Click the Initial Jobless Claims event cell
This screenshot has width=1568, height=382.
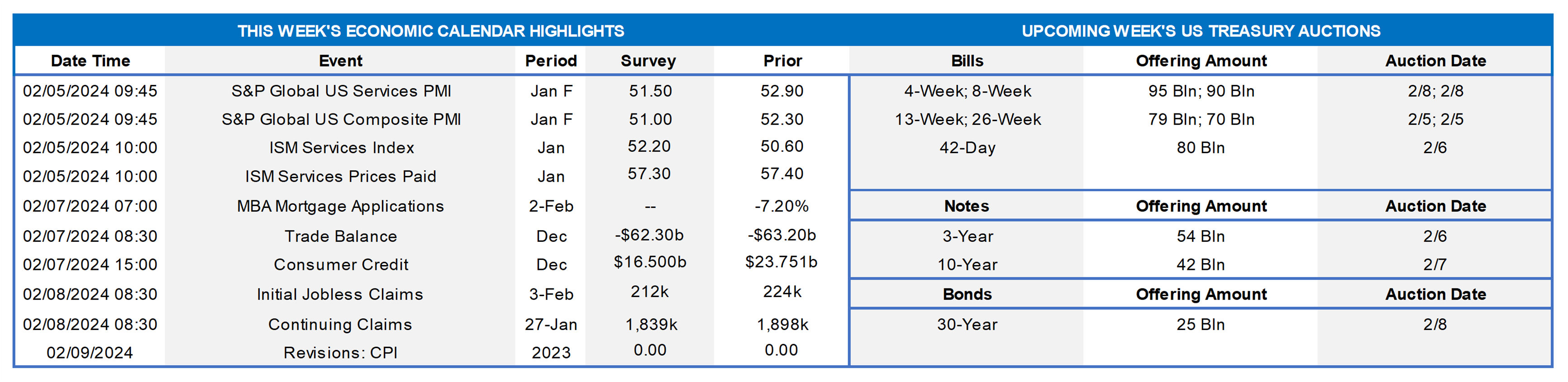(340, 294)
